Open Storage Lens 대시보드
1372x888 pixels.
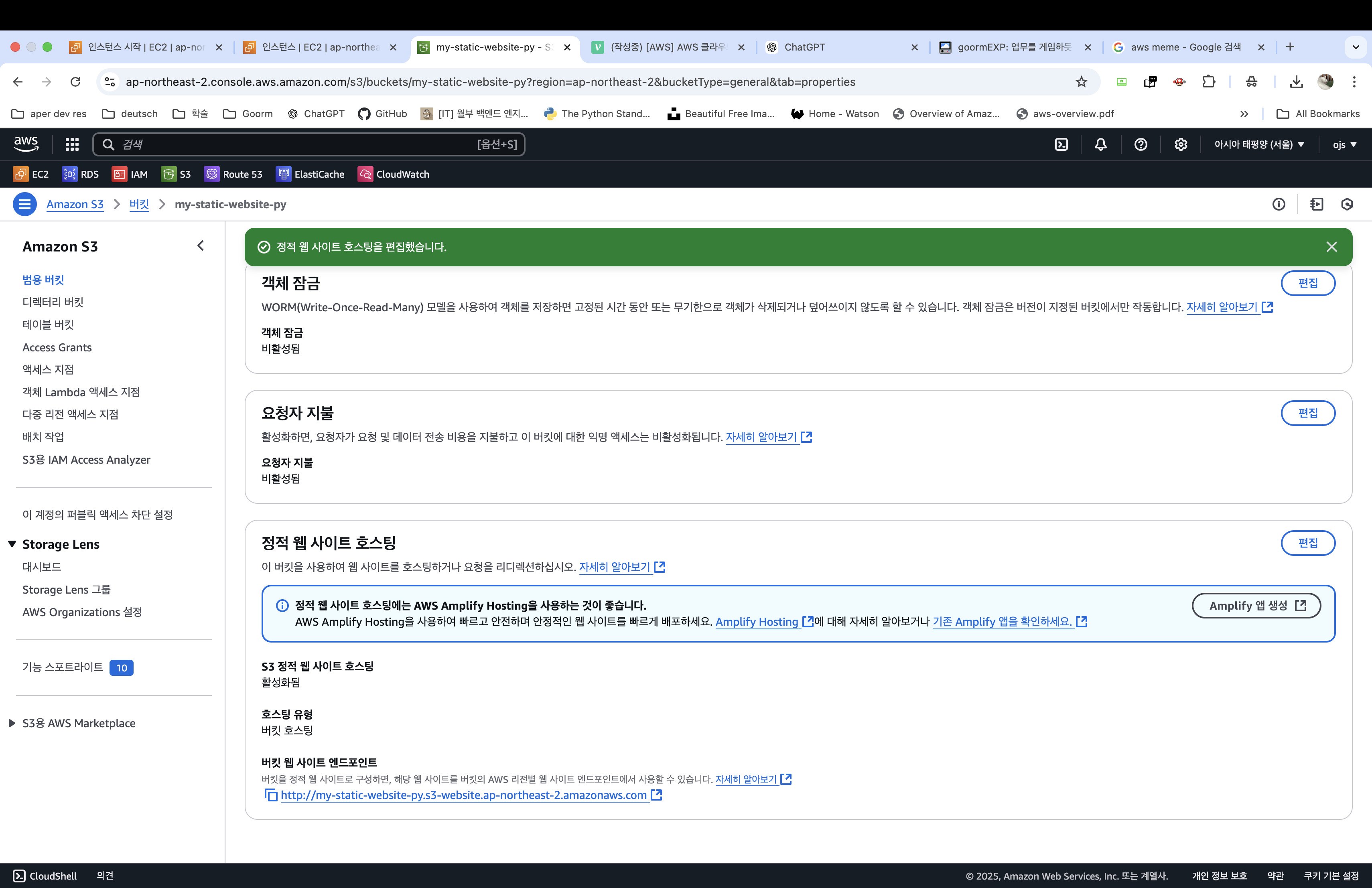click(x=42, y=566)
